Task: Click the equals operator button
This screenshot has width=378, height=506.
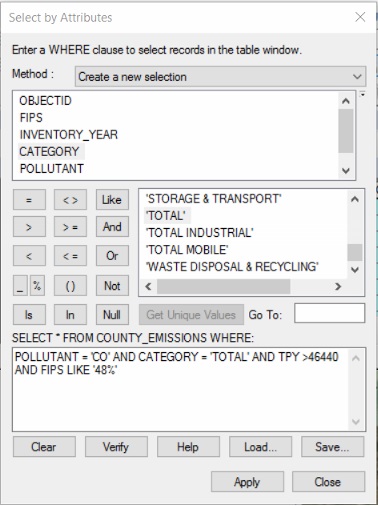Action: point(29,200)
